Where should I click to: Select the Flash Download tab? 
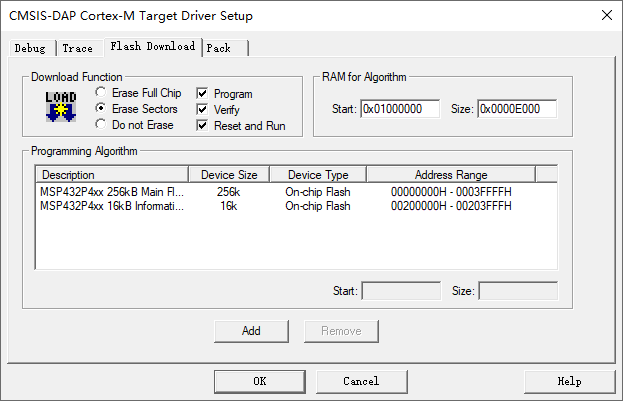tap(153, 47)
